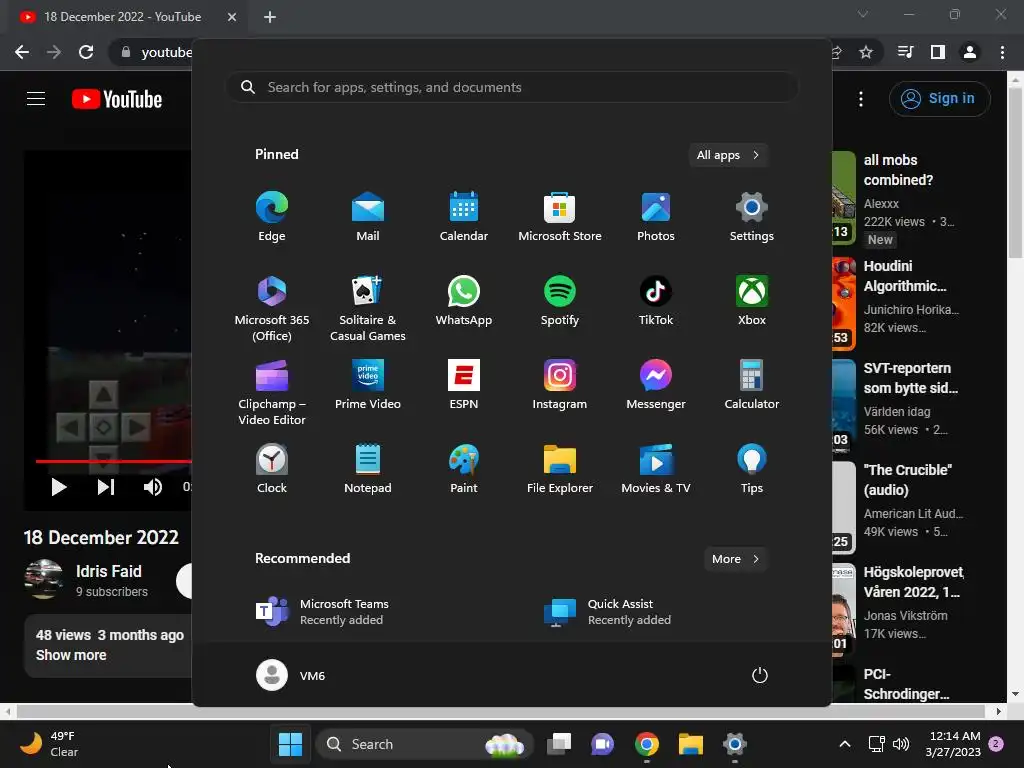Open WhatsApp
Viewport: 1024px width, 768px height.
click(464, 301)
